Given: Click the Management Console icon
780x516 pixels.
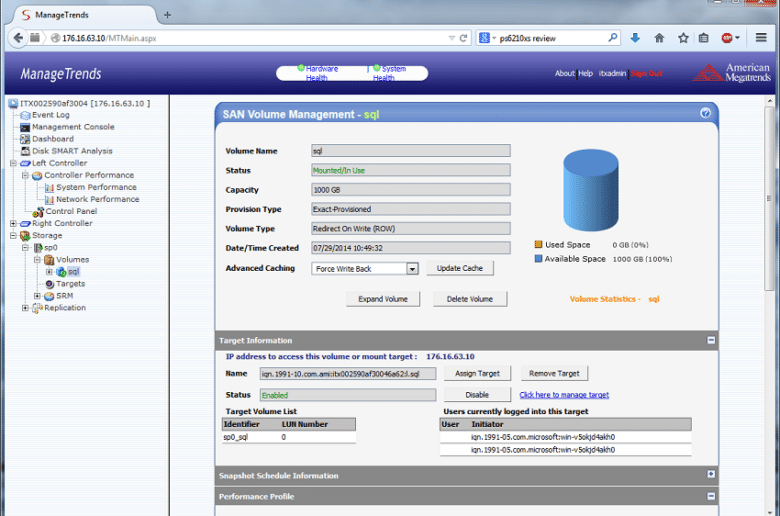Looking at the screenshot, I should (25, 127).
